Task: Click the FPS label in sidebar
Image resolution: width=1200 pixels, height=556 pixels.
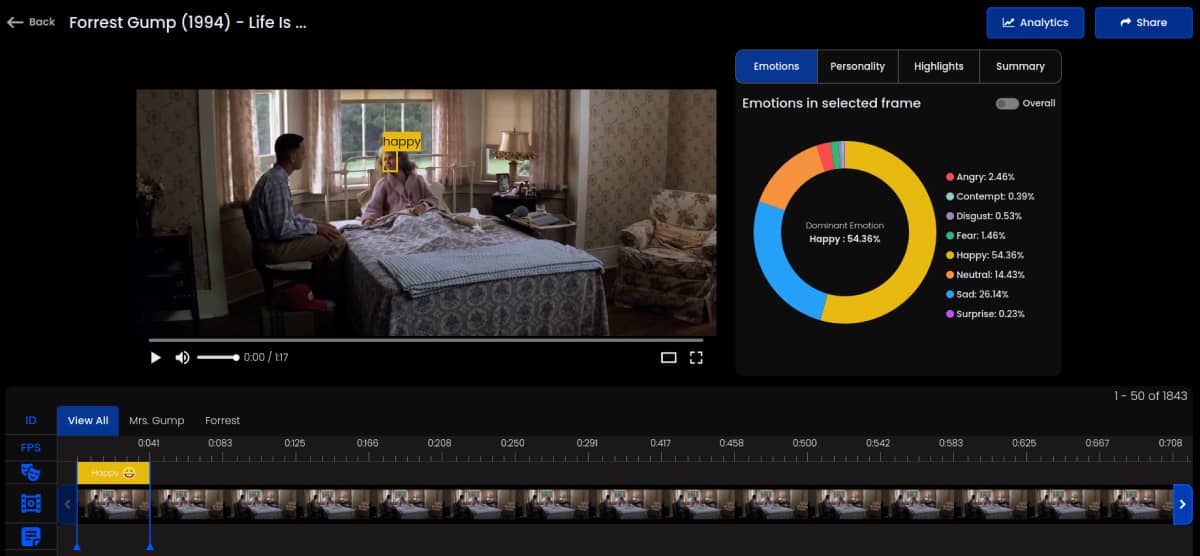Action: [30, 447]
